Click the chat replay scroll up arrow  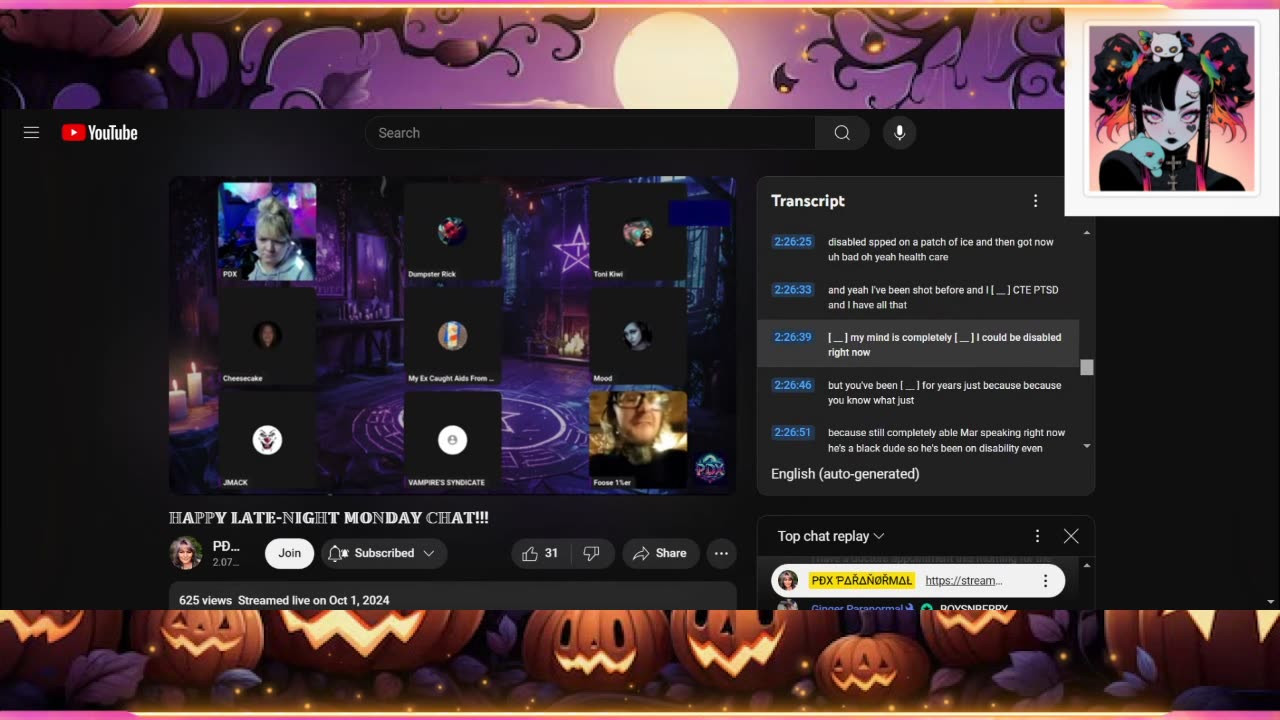[1087, 566]
